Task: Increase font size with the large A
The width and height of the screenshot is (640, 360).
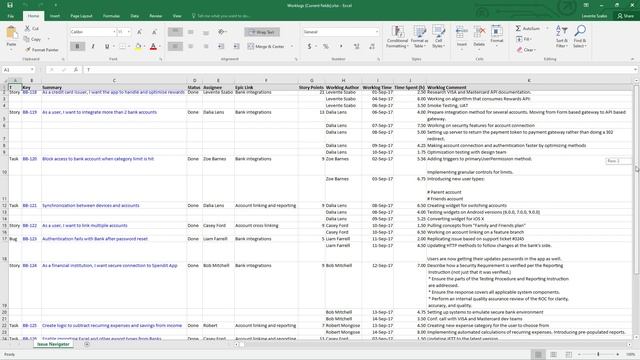Action: coord(140,32)
